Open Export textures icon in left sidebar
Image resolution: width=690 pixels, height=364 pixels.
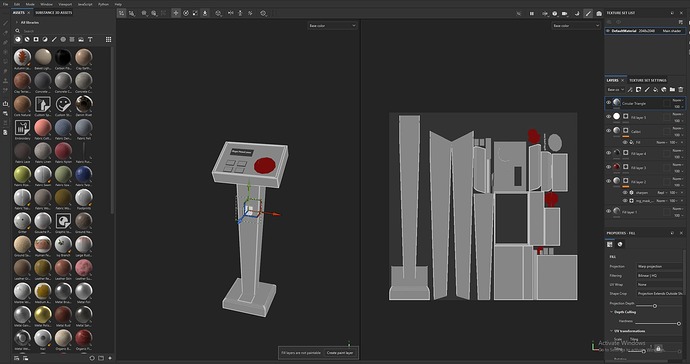tap(5, 103)
